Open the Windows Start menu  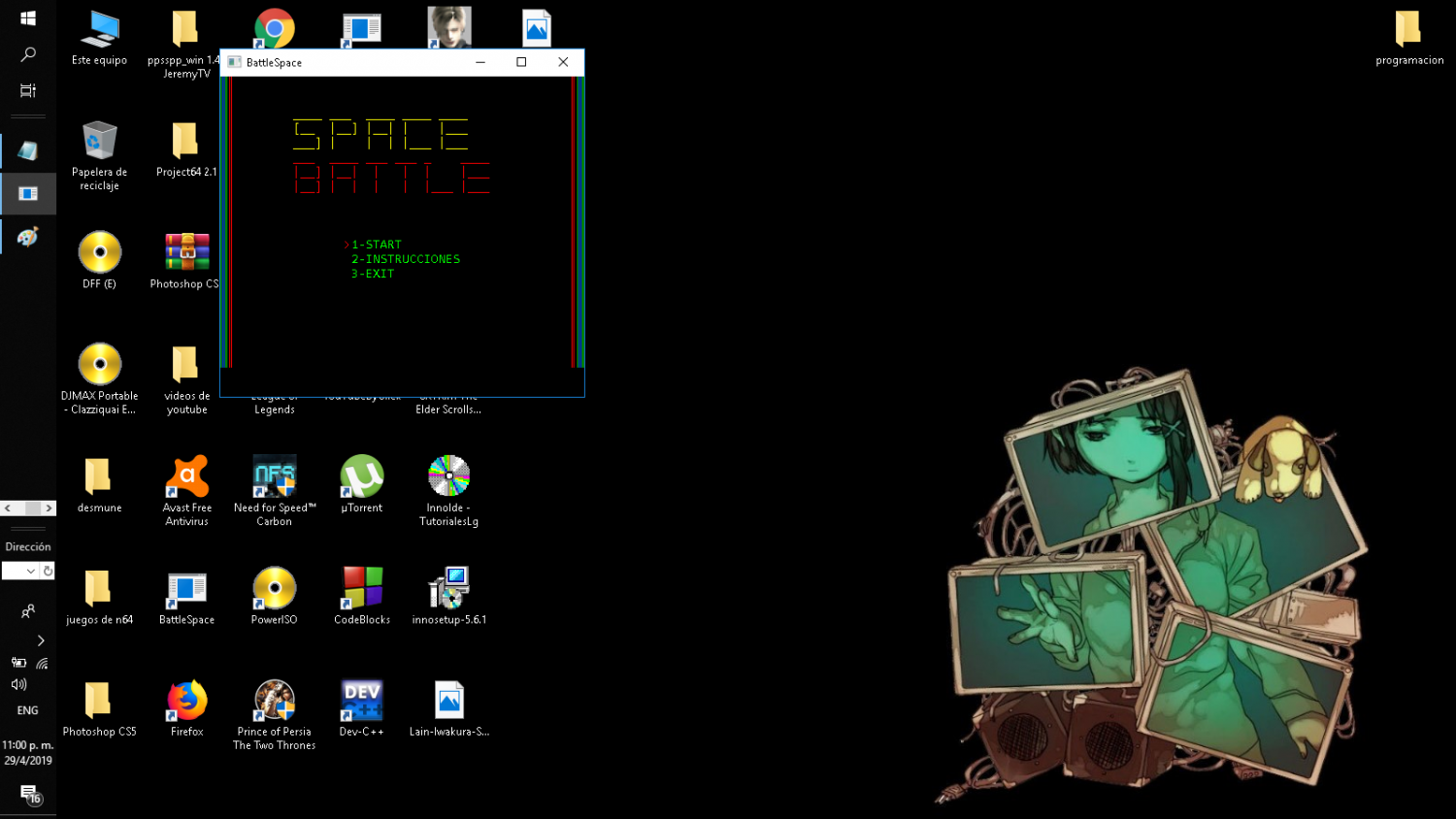point(28,18)
